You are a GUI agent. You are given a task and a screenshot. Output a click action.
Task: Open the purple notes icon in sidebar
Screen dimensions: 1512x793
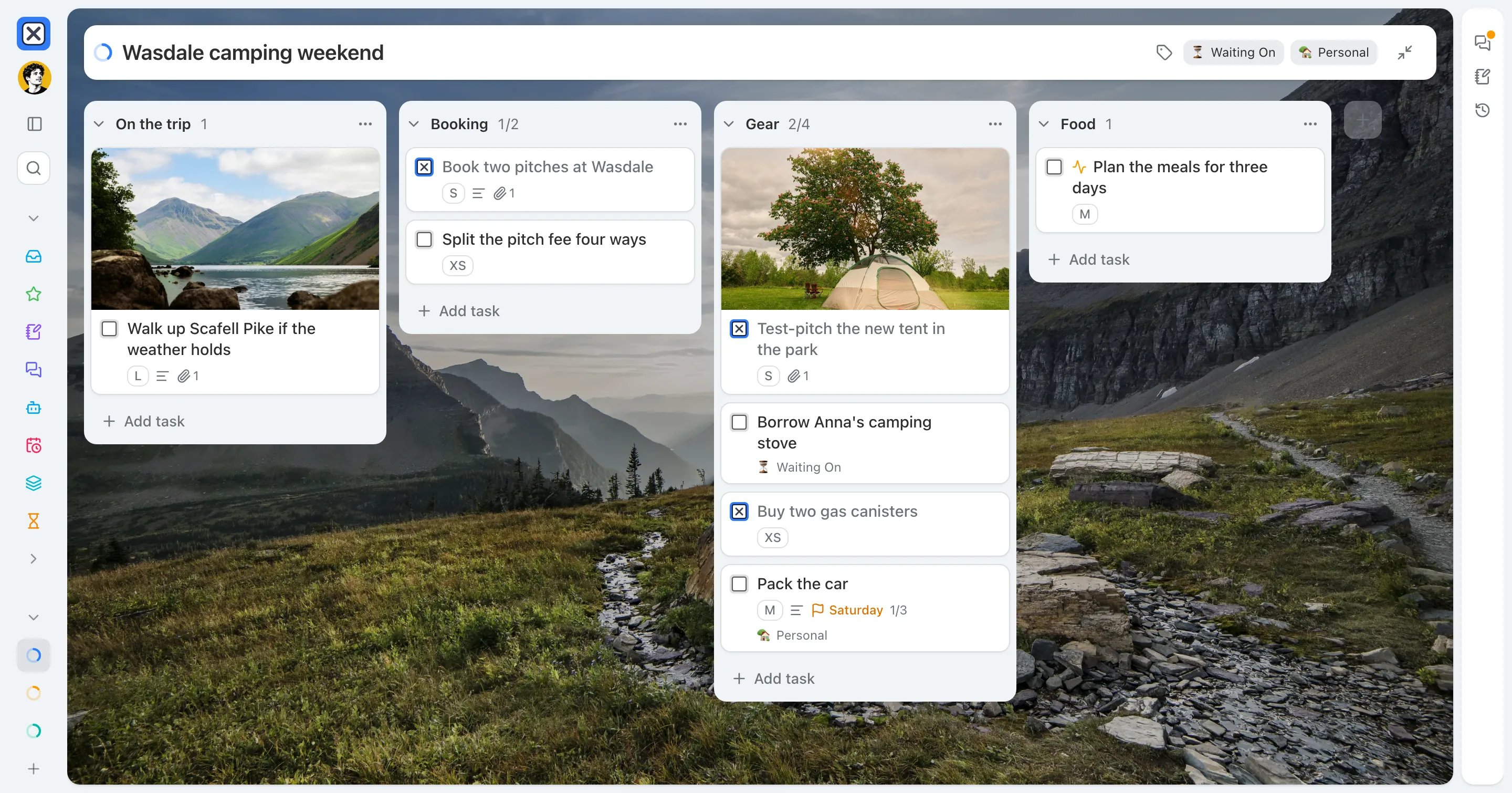click(34, 331)
